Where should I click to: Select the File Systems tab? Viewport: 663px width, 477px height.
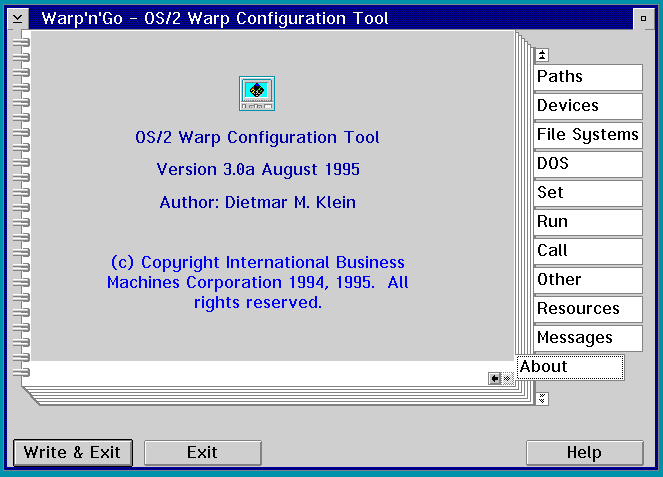(588, 135)
